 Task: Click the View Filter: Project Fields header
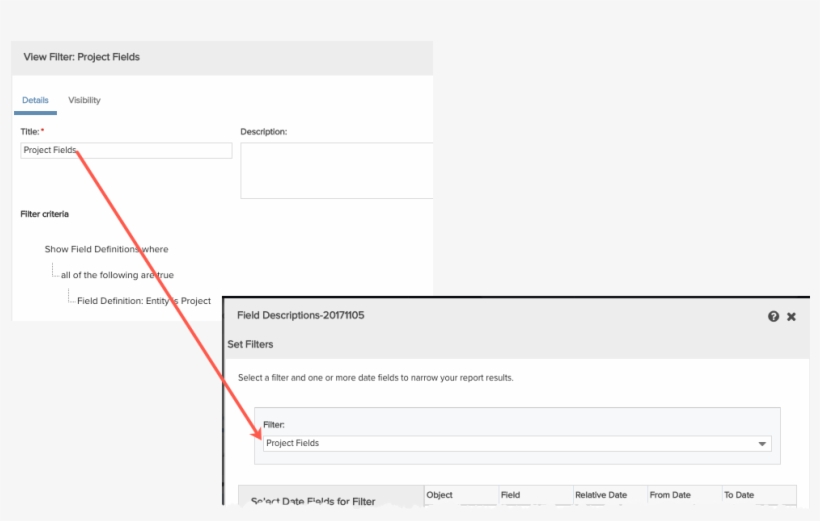point(82,57)
